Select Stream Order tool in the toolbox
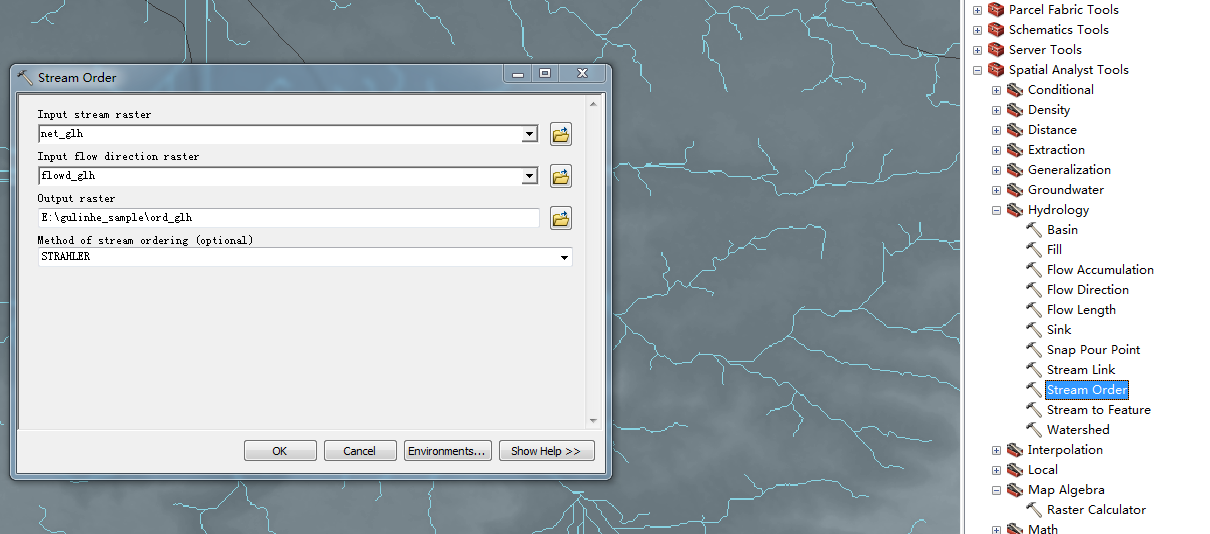1210x534 pixels. [1087, 390]
